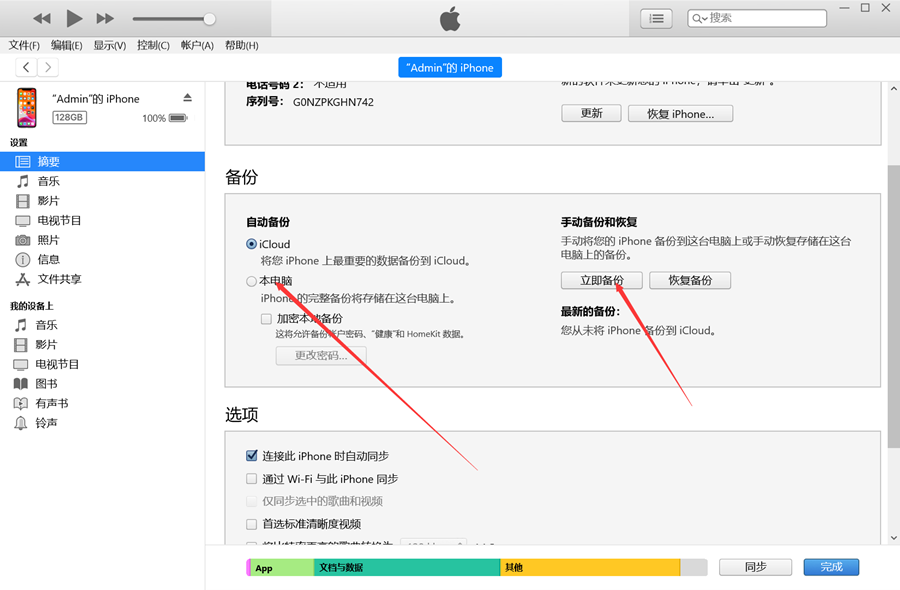Uncheck 连接此 iPhone 时自动同步
The height and width of the screenshot is (590, 900).
click(x=251, y=456)
